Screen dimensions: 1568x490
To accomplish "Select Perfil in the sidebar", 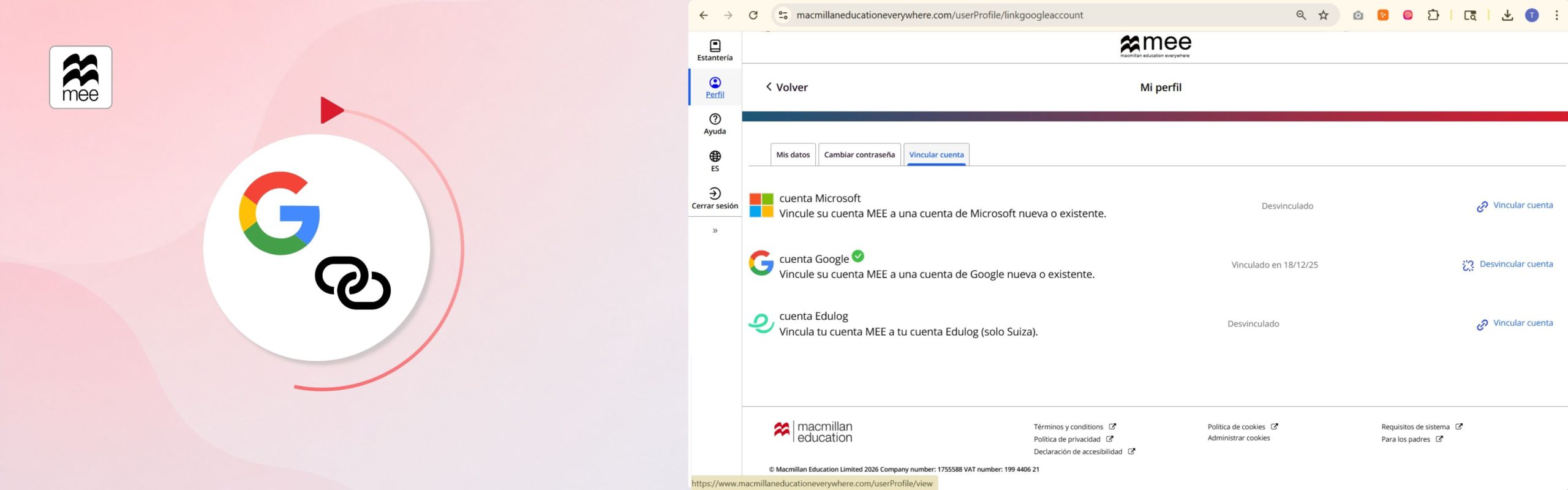I will (715, 87).
